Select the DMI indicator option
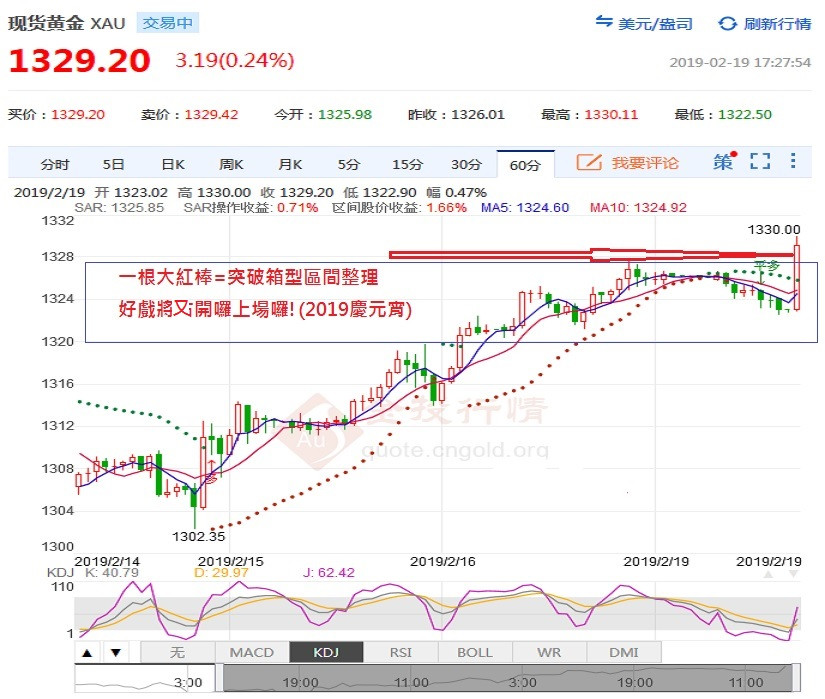This screenshot has height=699, width=825. pos(623,652)
